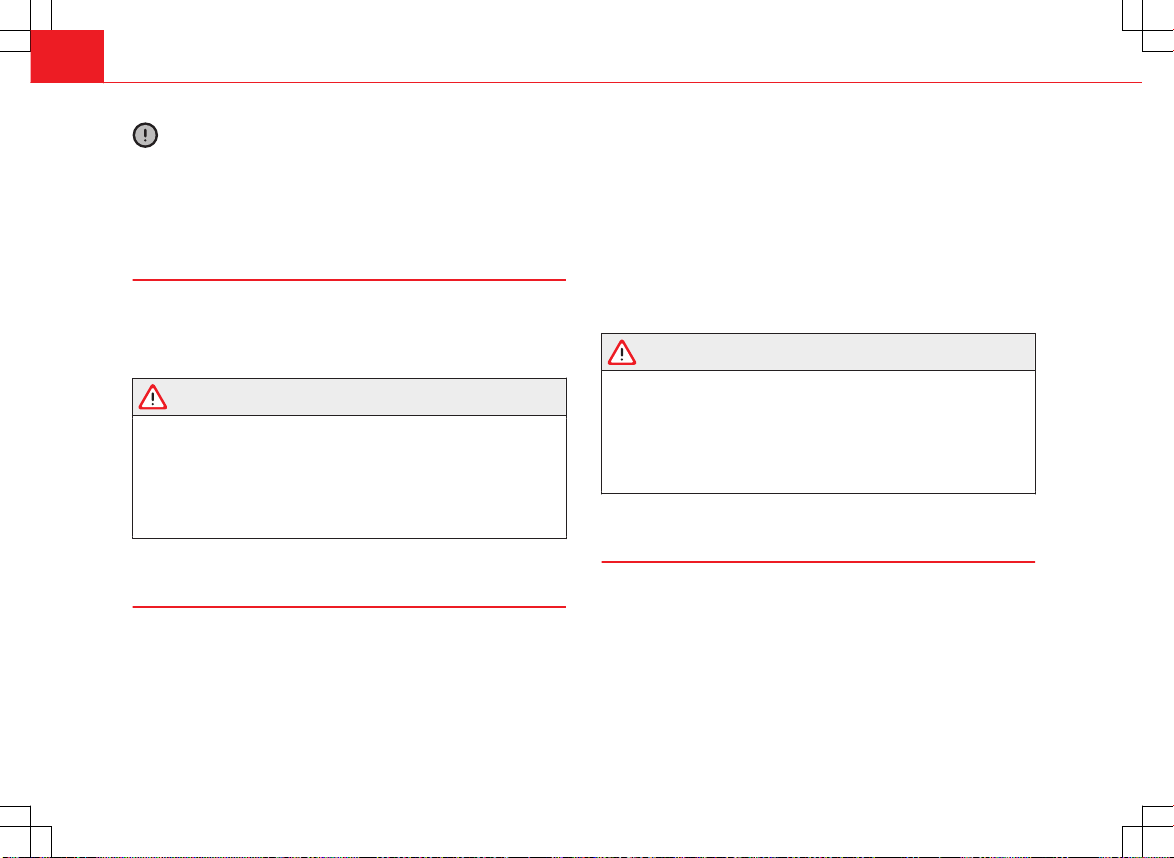Screen dimensions: 1174x858
Task: Click the red divider line below the right warning box
Action: 818,562
